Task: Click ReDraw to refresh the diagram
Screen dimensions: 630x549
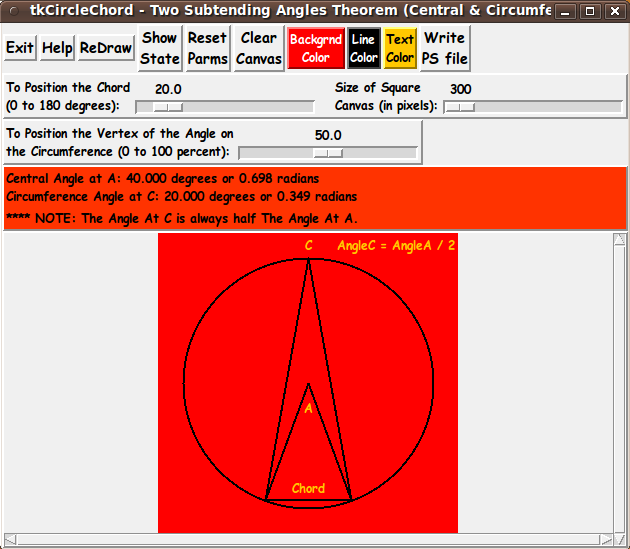Action: pyautogui.click(x=106, y=48)
